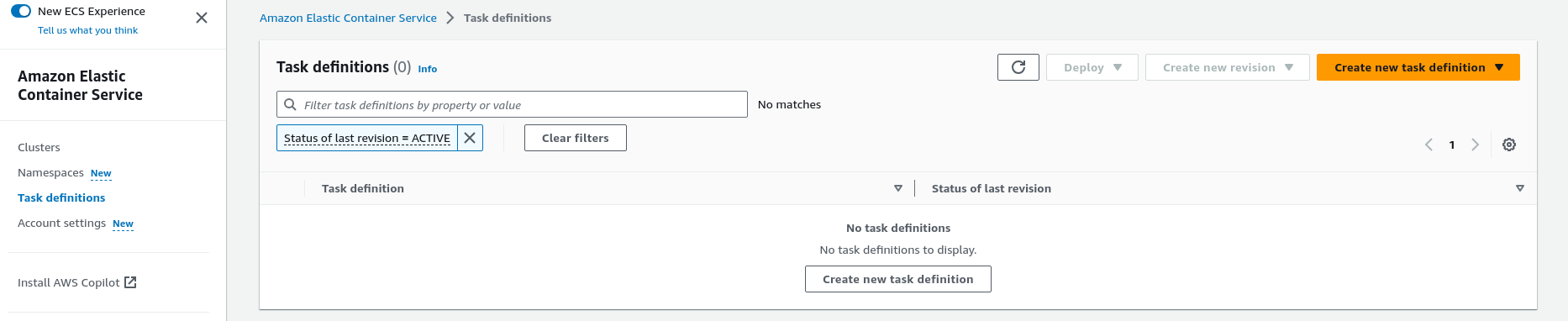Refresh the task definitions list
The height and width of the screenshot is (321, 1568).
tap(1018, 67)
